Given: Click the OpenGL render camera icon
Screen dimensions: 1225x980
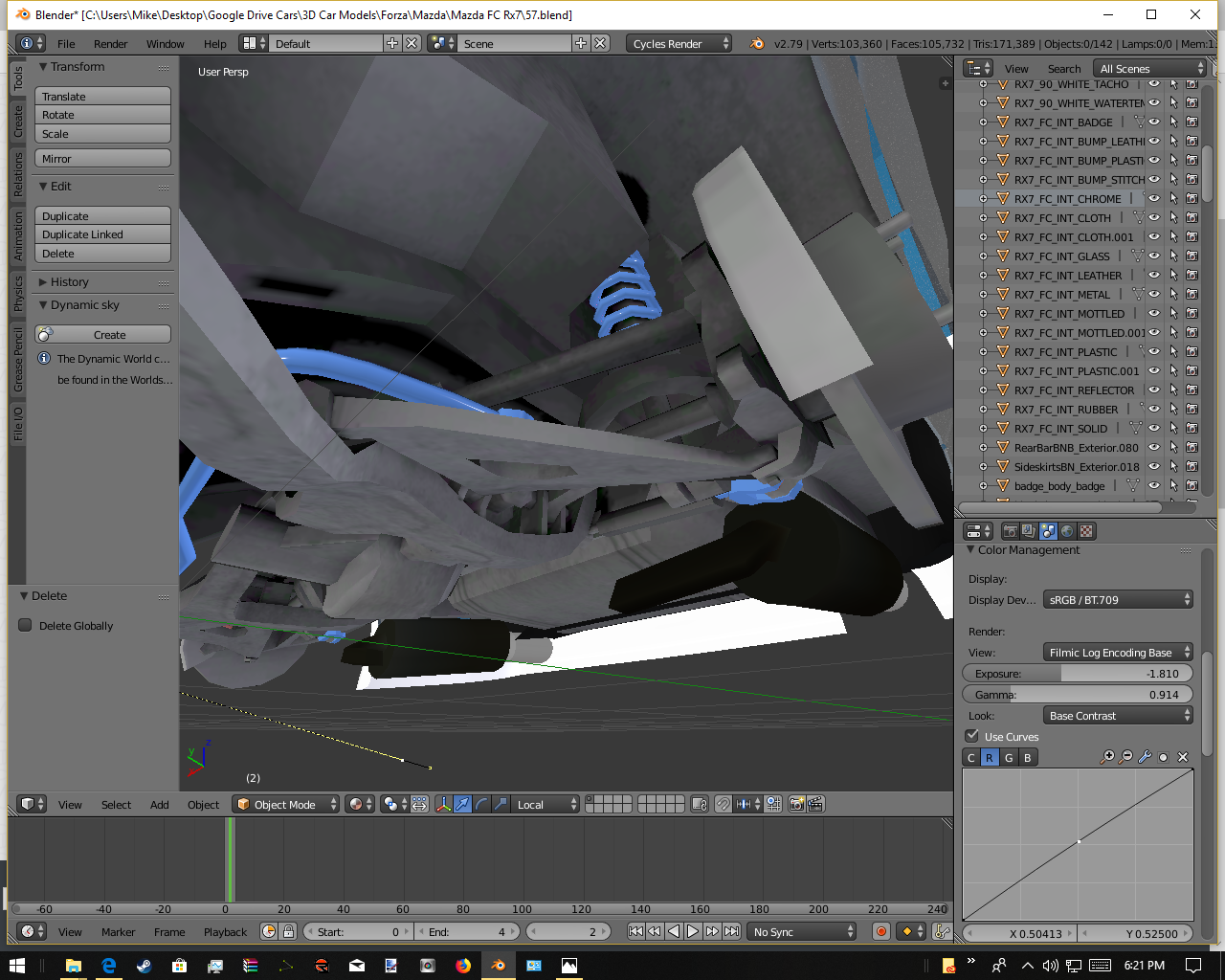Looking at the screenshot, I should [x=796, y=805].
